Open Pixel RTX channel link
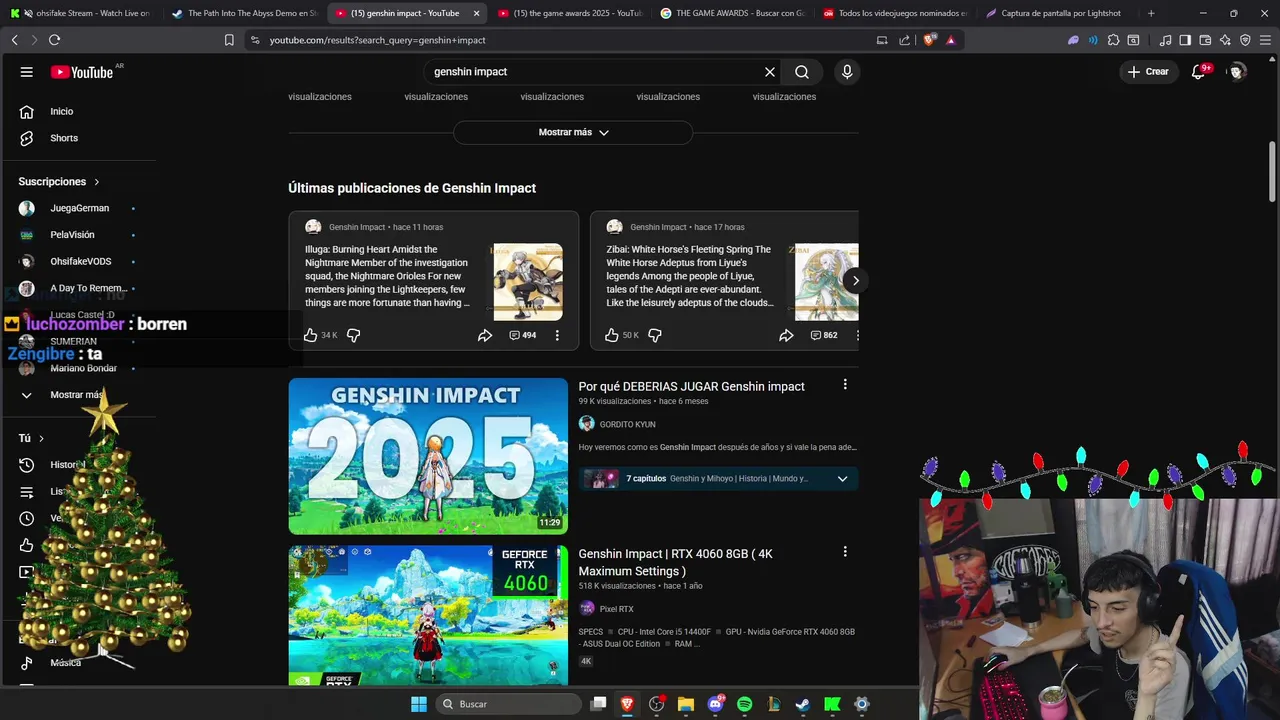 coord(616,609)
